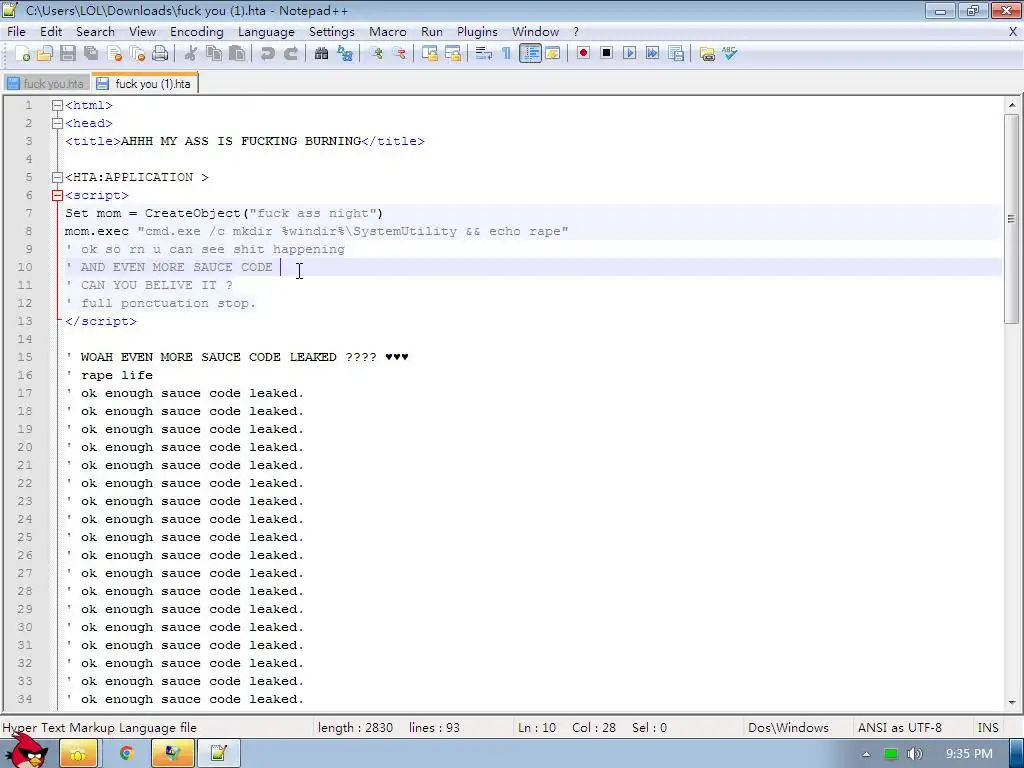This screenshot has height=768, width=1024.
Task: Zoom in on the editor text
Action: pyautogui.click(x=376, y=54)
